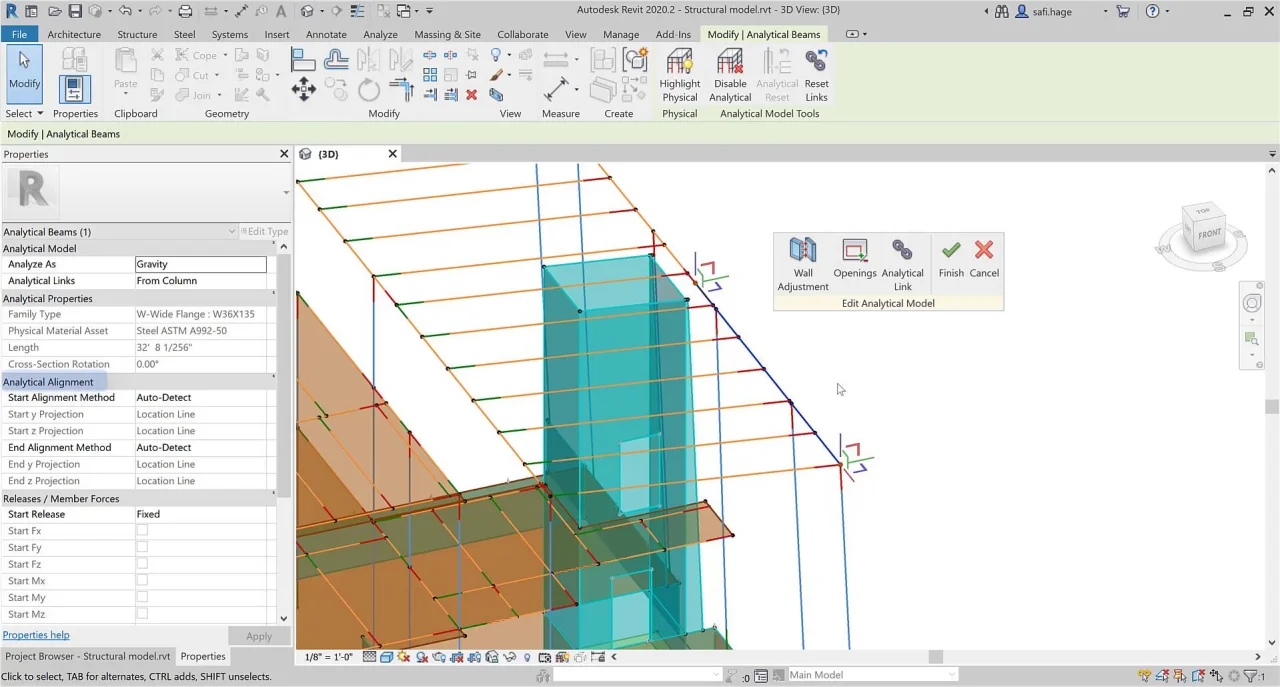Viewport: 1280px width, 687px height.
Task: Toggle the Properties palette ribbon button
Action: click(x=74, y=89)
